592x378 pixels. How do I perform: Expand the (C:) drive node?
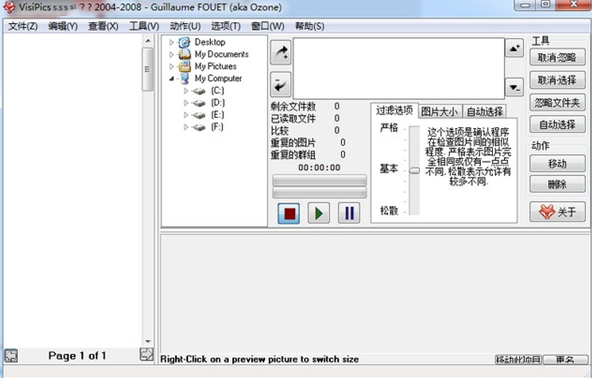[186, 91]
